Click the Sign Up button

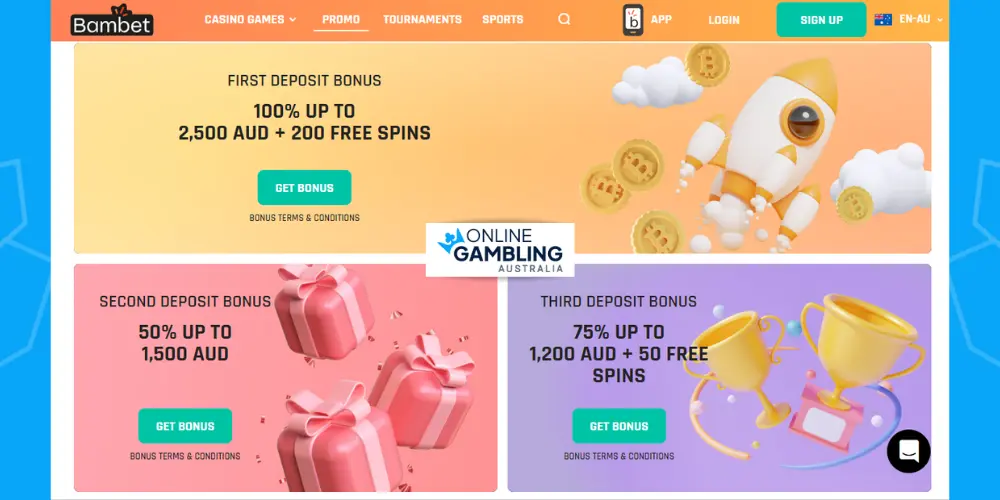pyautogui.click(x=821, y=20)
